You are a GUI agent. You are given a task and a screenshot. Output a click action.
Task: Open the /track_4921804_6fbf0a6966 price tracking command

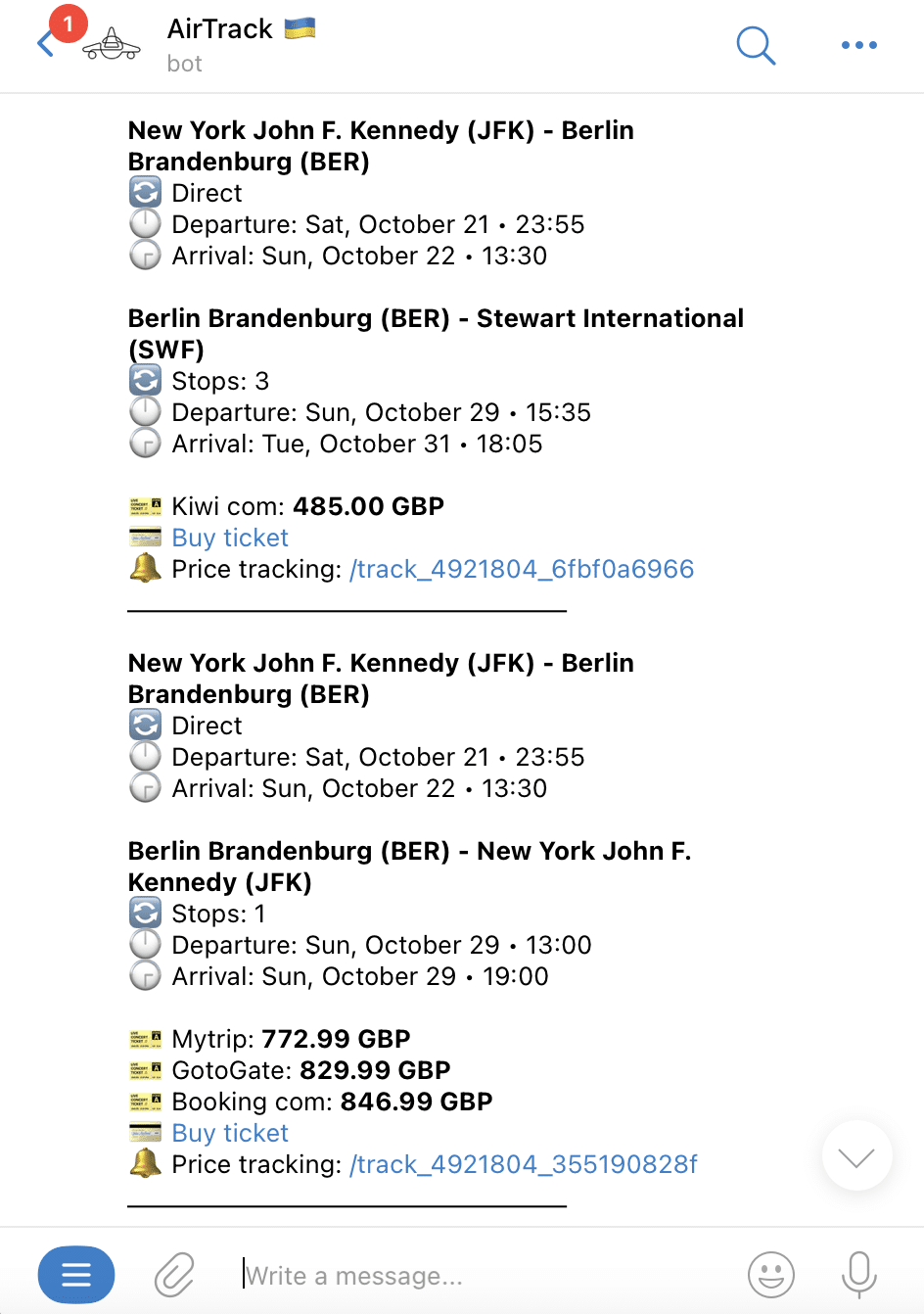tap(522, 569)
